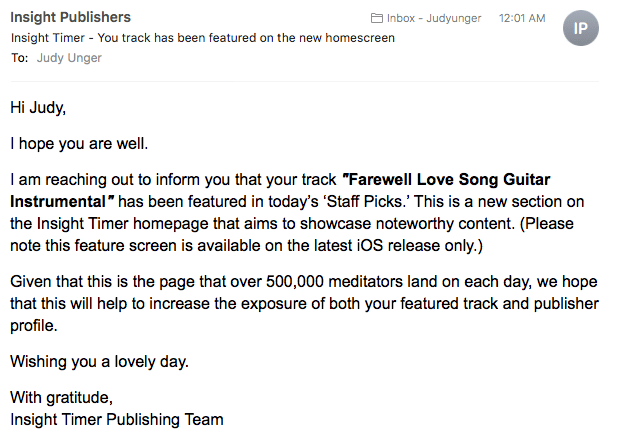
Task: Click the Wishing you a lovely day line
Action: coord(98,361)
